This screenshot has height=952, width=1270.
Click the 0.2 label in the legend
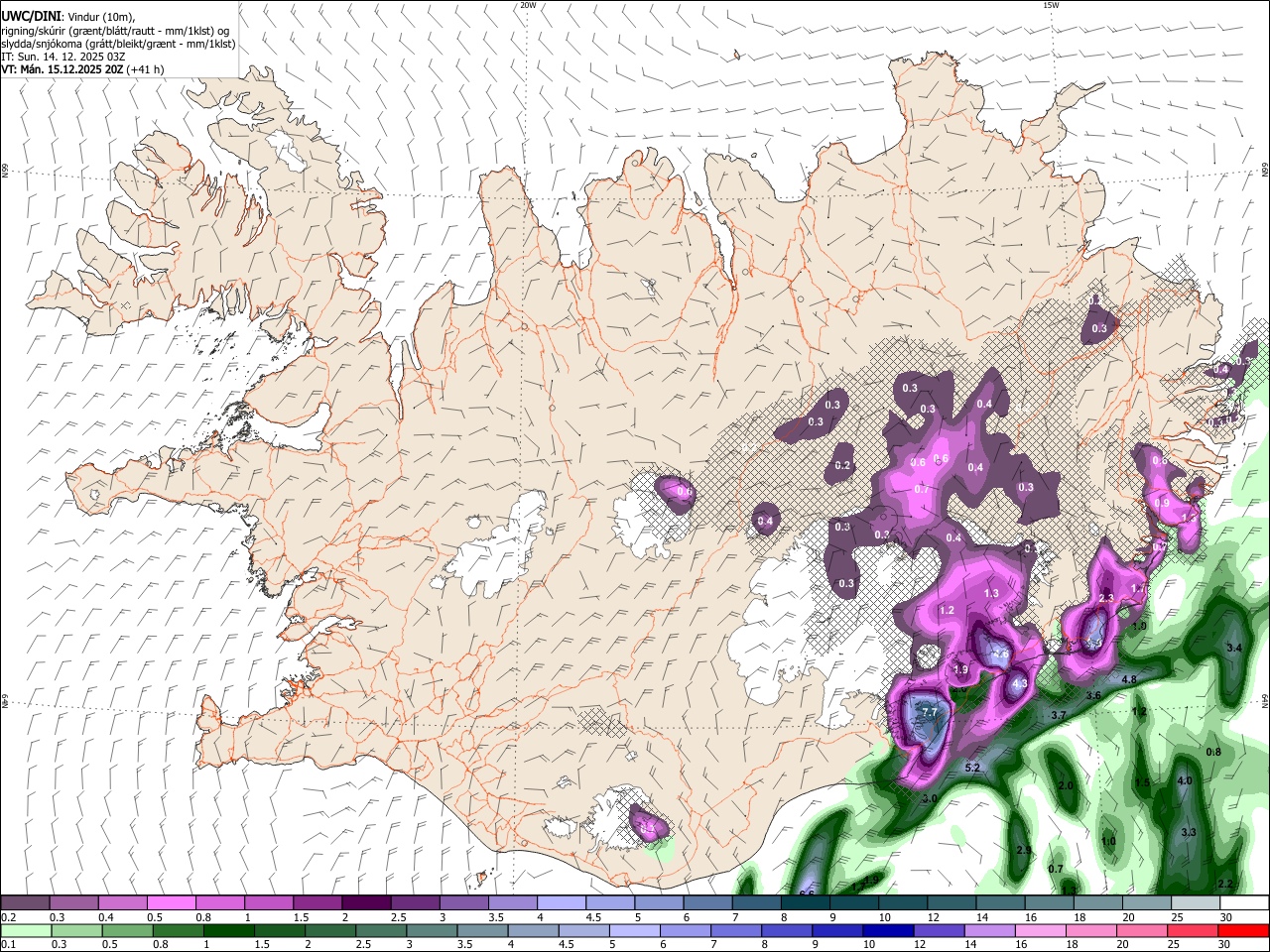pos(9,918)
